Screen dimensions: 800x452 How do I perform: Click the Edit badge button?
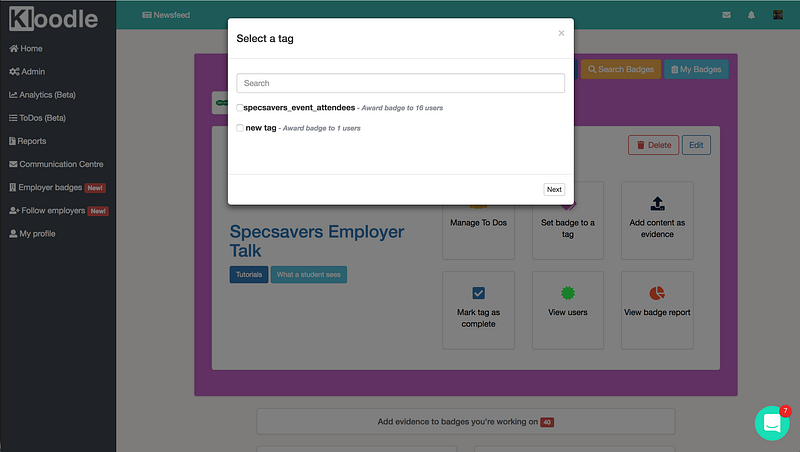[x=696, y=145]
